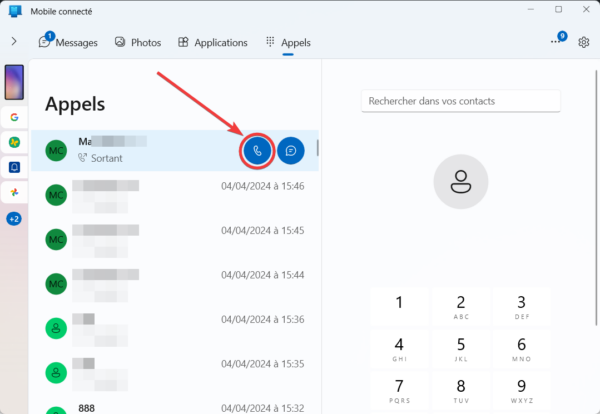Click the contacts search field

[461, 101]
